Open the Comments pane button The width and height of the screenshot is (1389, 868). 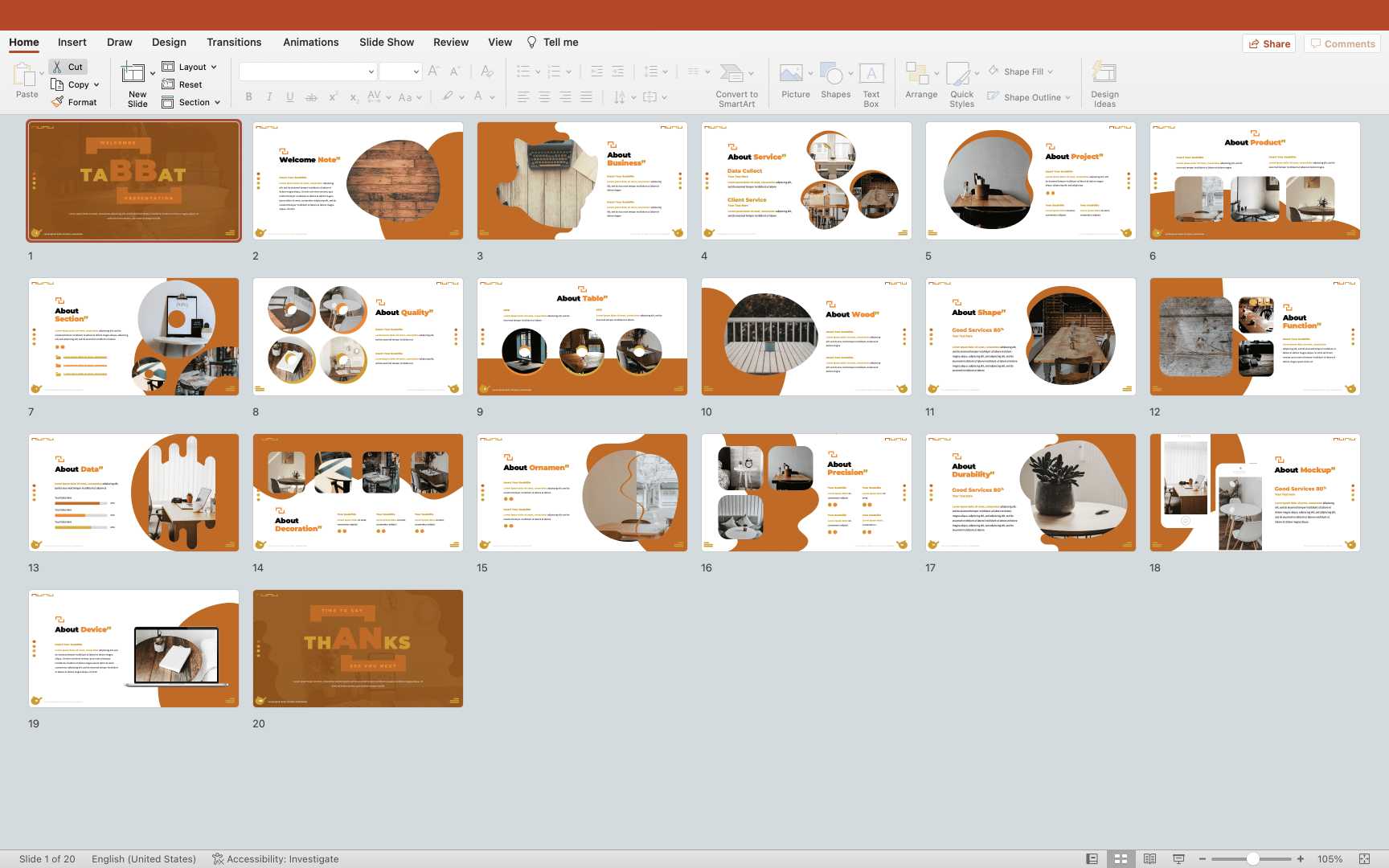pos(1342,43)
